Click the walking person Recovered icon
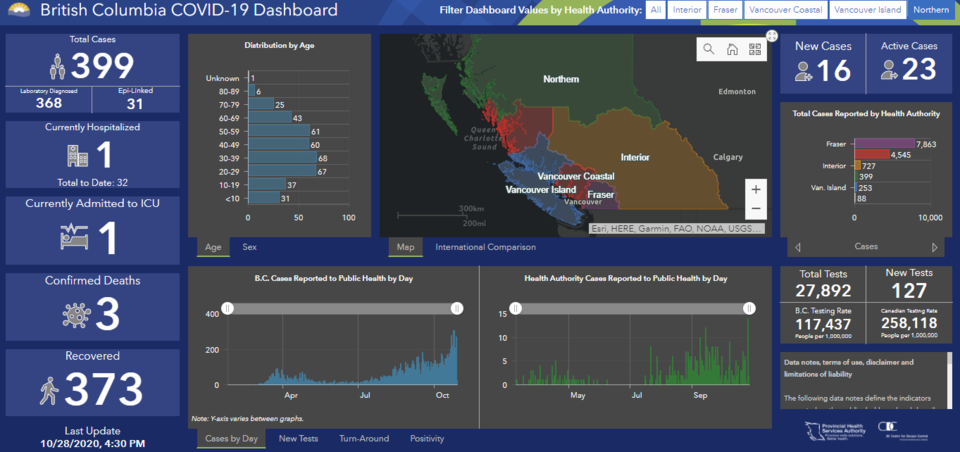 pyautogui.click(x=48, y=390)
